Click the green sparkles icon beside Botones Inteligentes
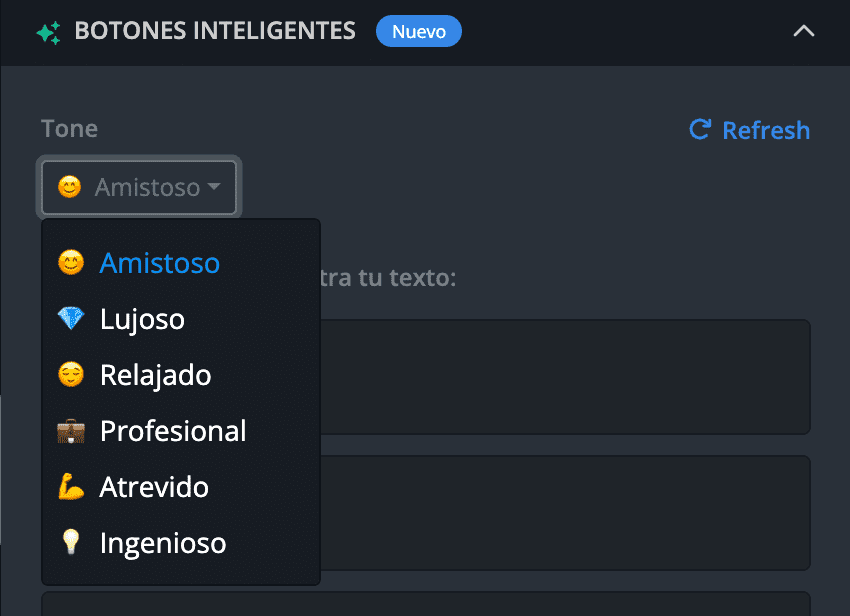850x616 pixels. tap(48, 33)
